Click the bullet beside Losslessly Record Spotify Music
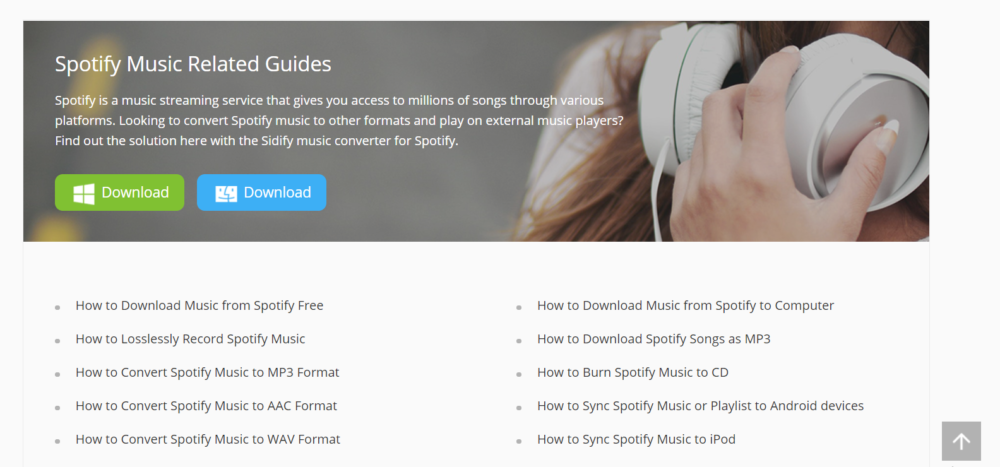 point(57,341)
